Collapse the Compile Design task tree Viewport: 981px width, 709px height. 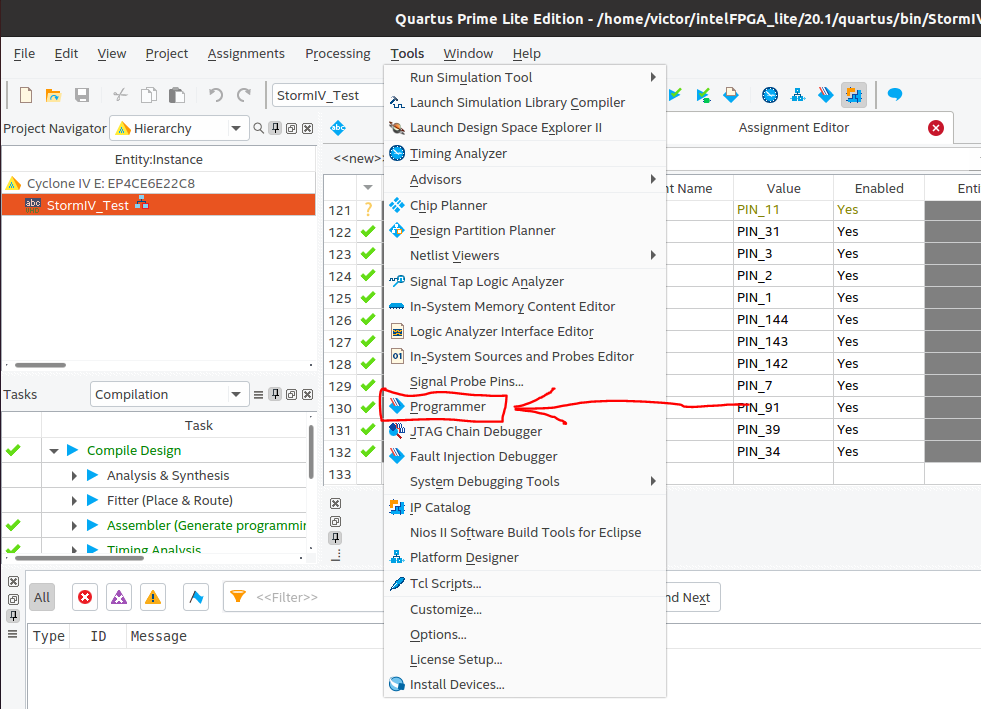54,451
